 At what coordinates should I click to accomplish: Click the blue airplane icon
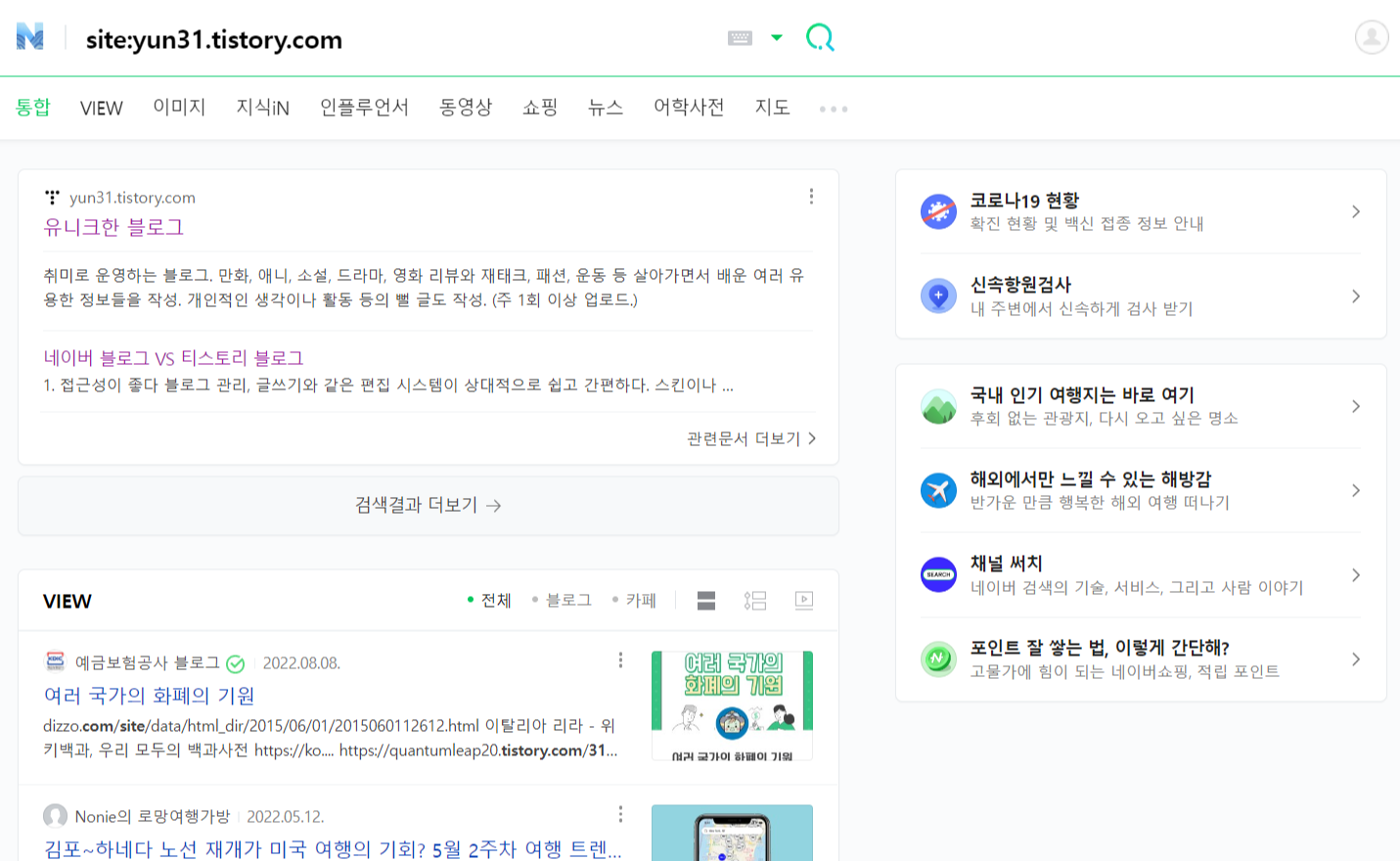(x=938, y=490)
